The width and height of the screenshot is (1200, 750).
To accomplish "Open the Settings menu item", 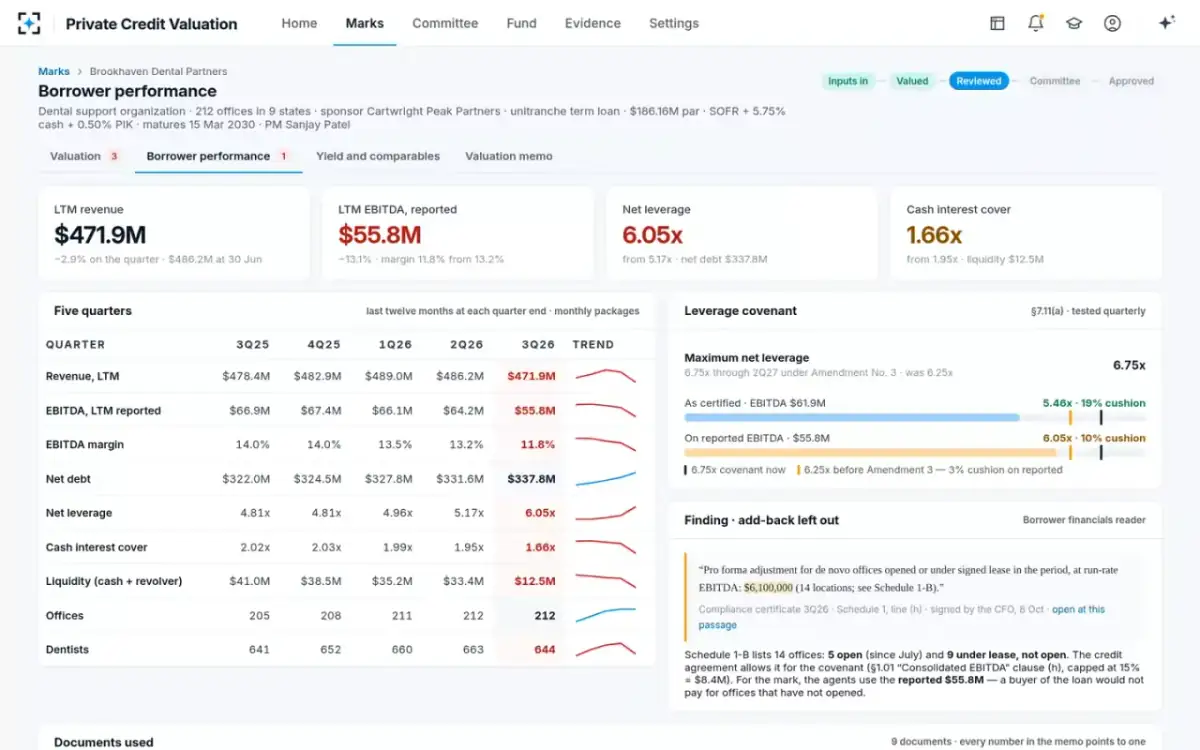I will pos(674,23).
